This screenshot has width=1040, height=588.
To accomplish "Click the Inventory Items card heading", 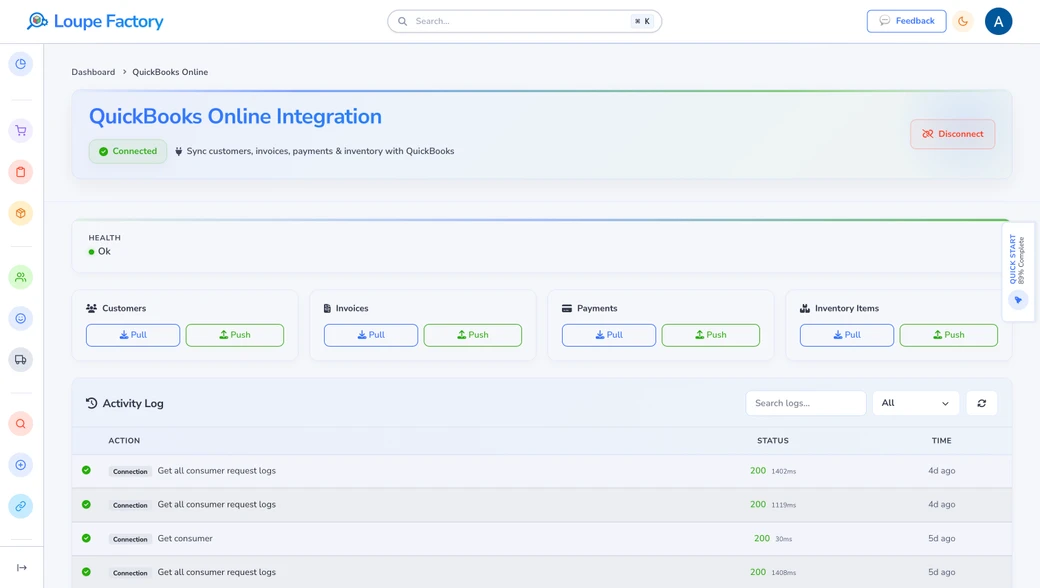I will (x=839, y=308).
